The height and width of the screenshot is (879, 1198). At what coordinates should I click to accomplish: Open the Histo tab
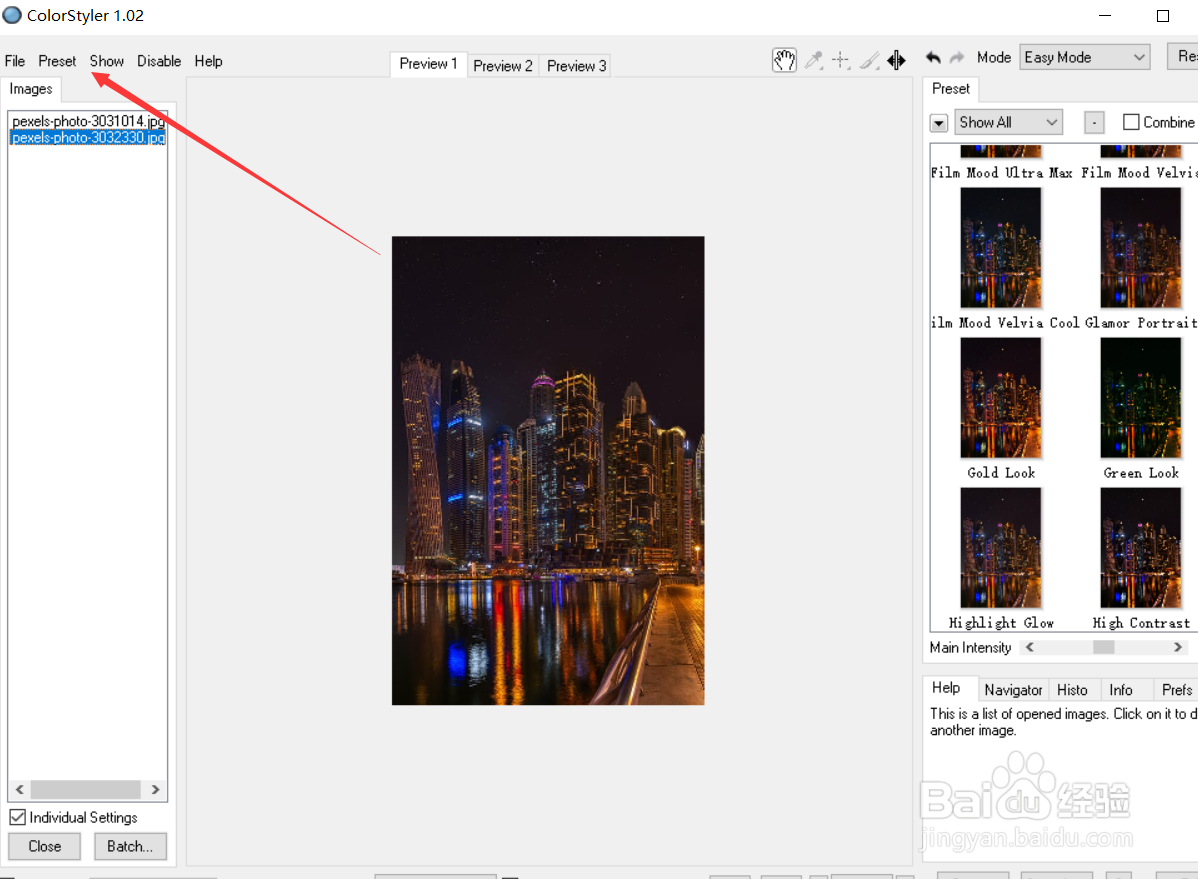[1072, 690]
